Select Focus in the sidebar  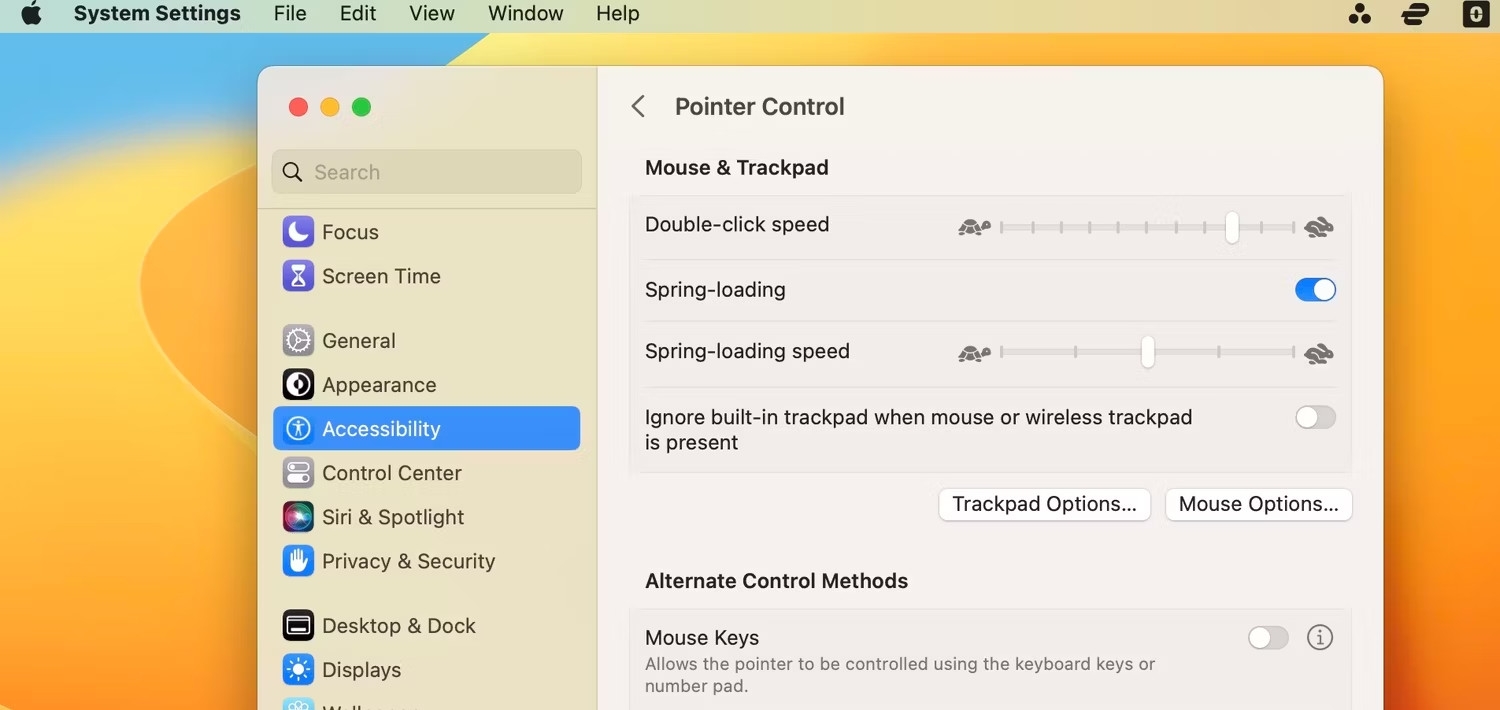426,232
